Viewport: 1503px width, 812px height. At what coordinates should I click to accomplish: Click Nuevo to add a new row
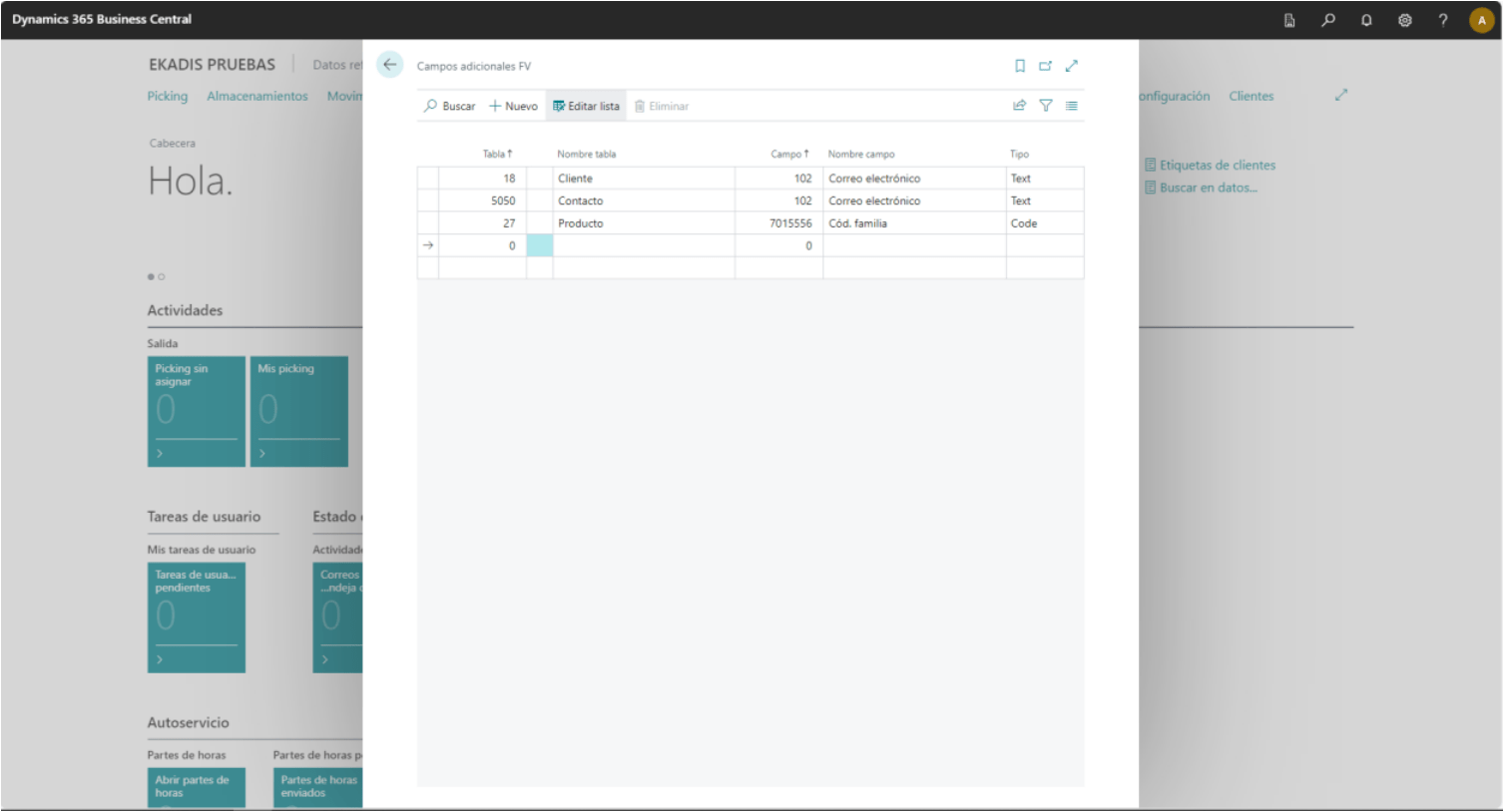(x=513, y=106)
